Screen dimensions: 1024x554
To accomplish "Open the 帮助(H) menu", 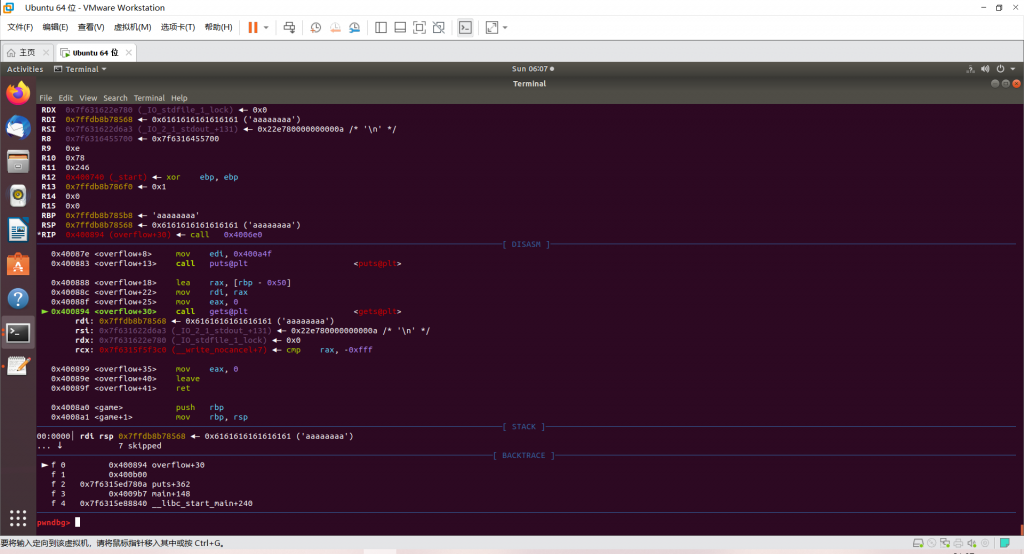I will tap(218, 27).
